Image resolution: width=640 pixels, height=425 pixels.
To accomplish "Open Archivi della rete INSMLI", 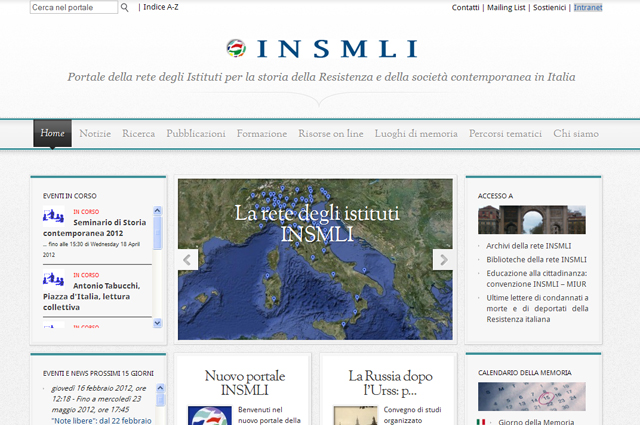I will (x=529, y=246).
